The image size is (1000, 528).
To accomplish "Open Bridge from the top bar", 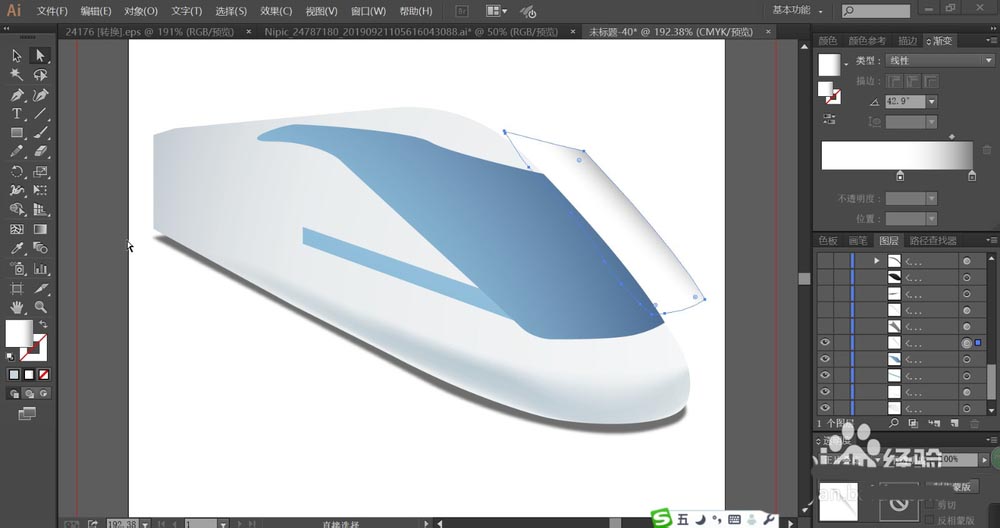I will coord(462,11).
